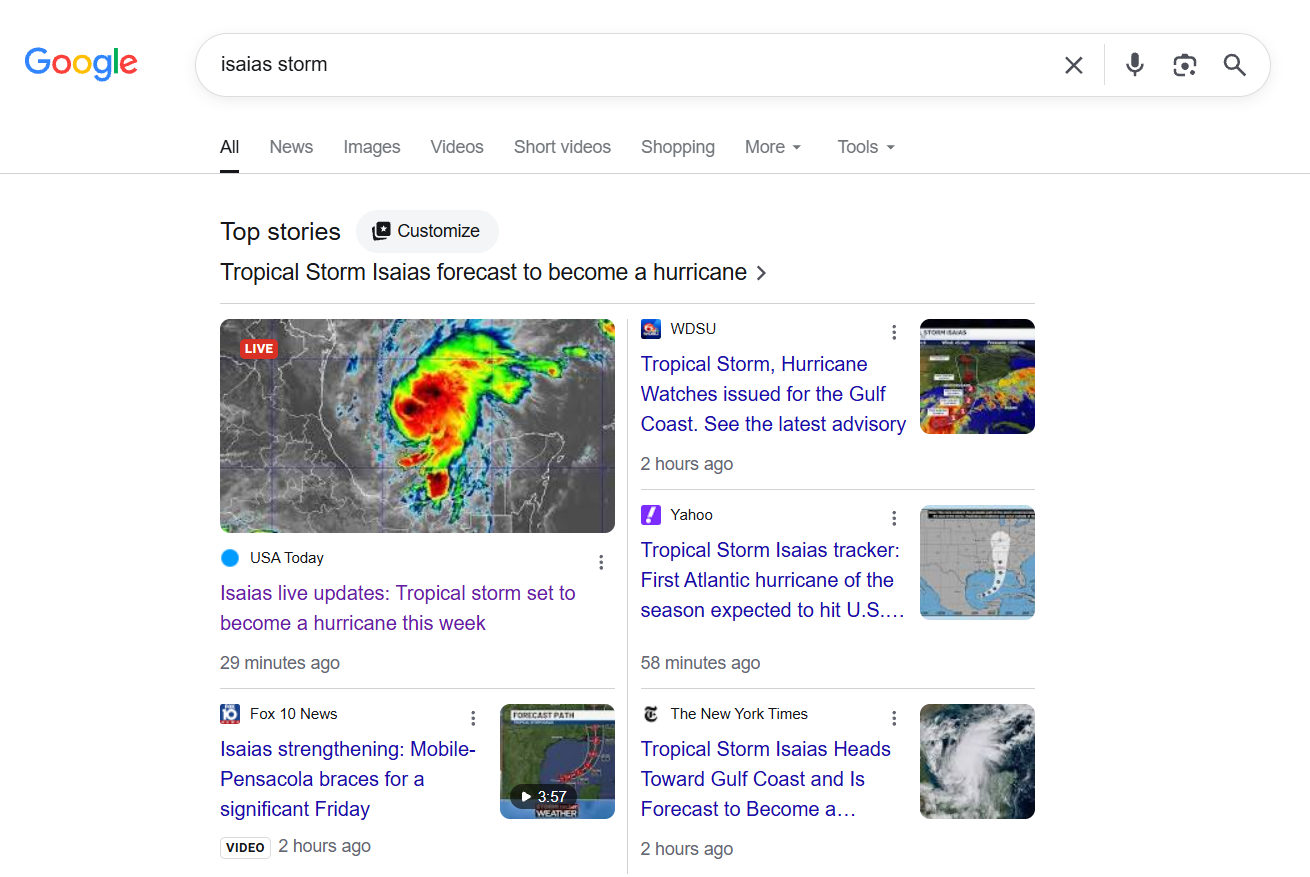Switch to the News tab
This screenshot has width=1310, height=877.
[x=291, y=147]
